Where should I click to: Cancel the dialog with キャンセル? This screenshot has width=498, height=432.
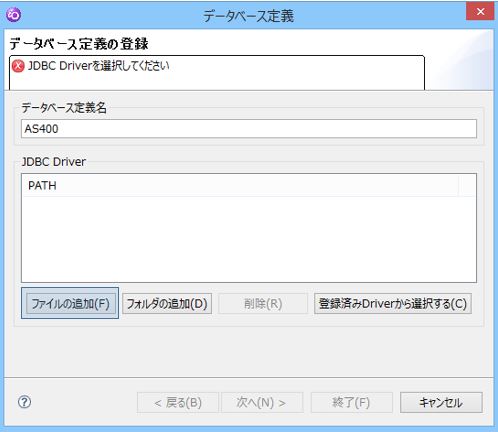point(441,403)
